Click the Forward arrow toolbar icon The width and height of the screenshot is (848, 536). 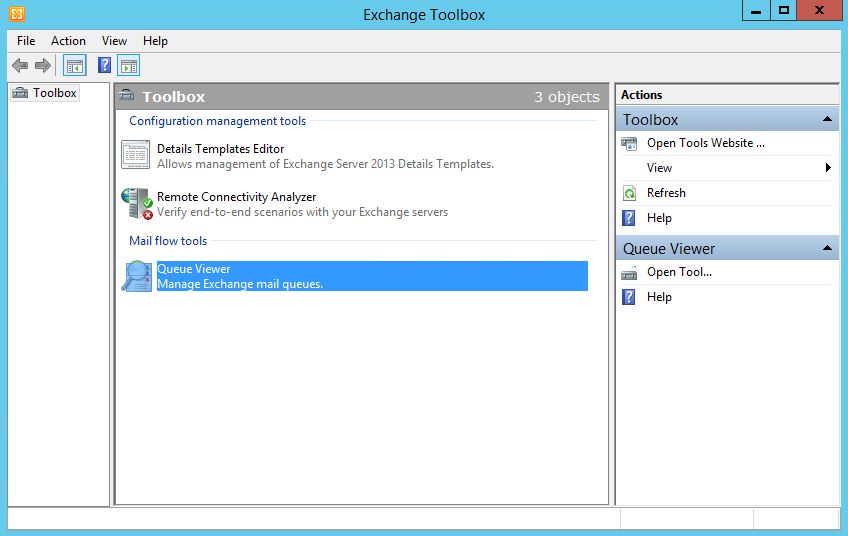(x=43, y=66)
